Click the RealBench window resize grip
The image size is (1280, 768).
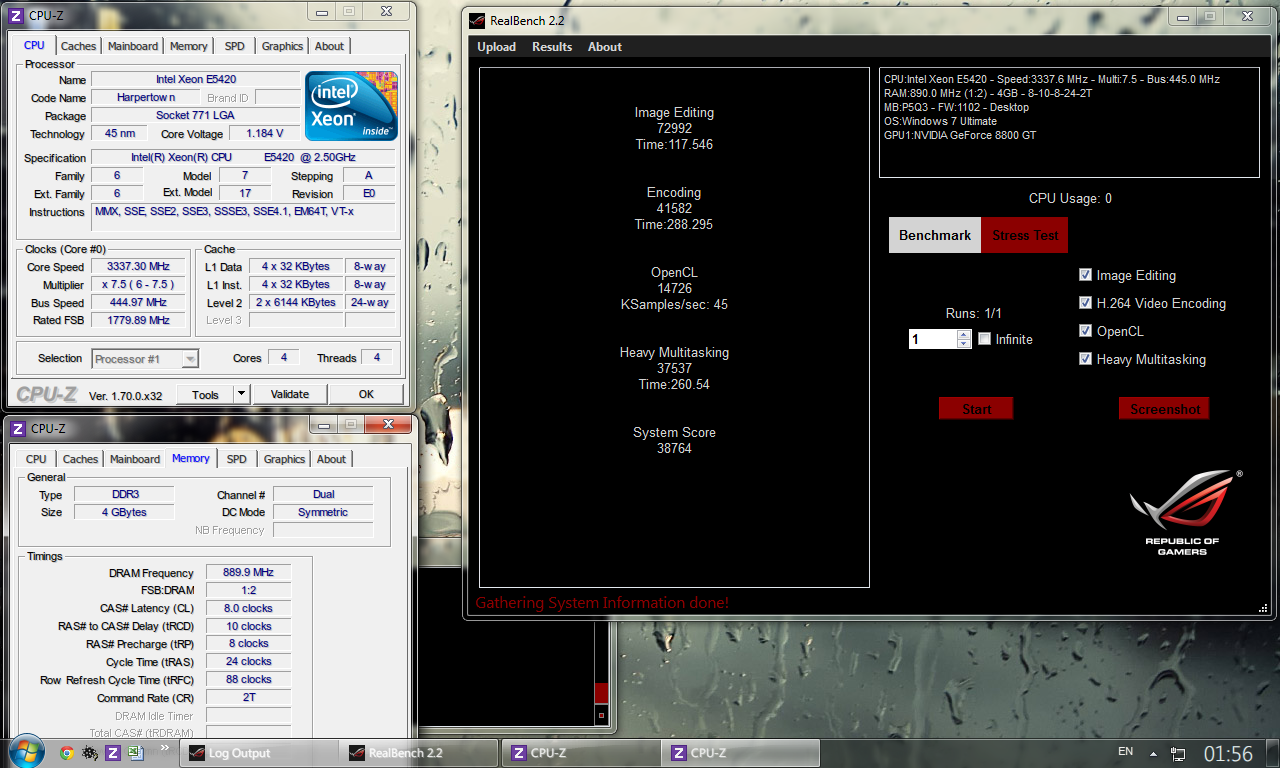pos(1263,607)
